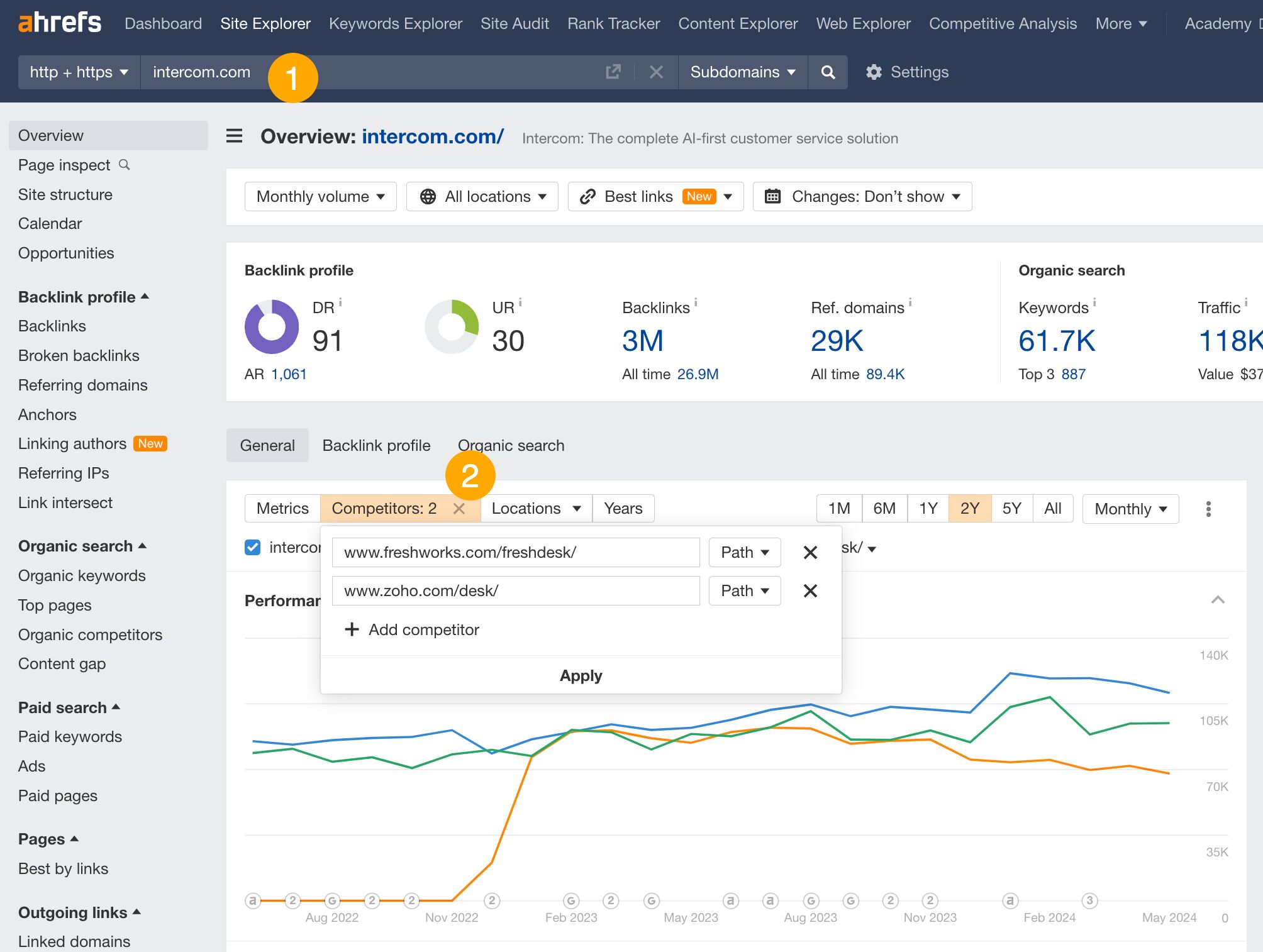The width and height of the screenshot is (1263, 952).
Task: Open the Monthly volume dropdown
Action: click(321, 197)
